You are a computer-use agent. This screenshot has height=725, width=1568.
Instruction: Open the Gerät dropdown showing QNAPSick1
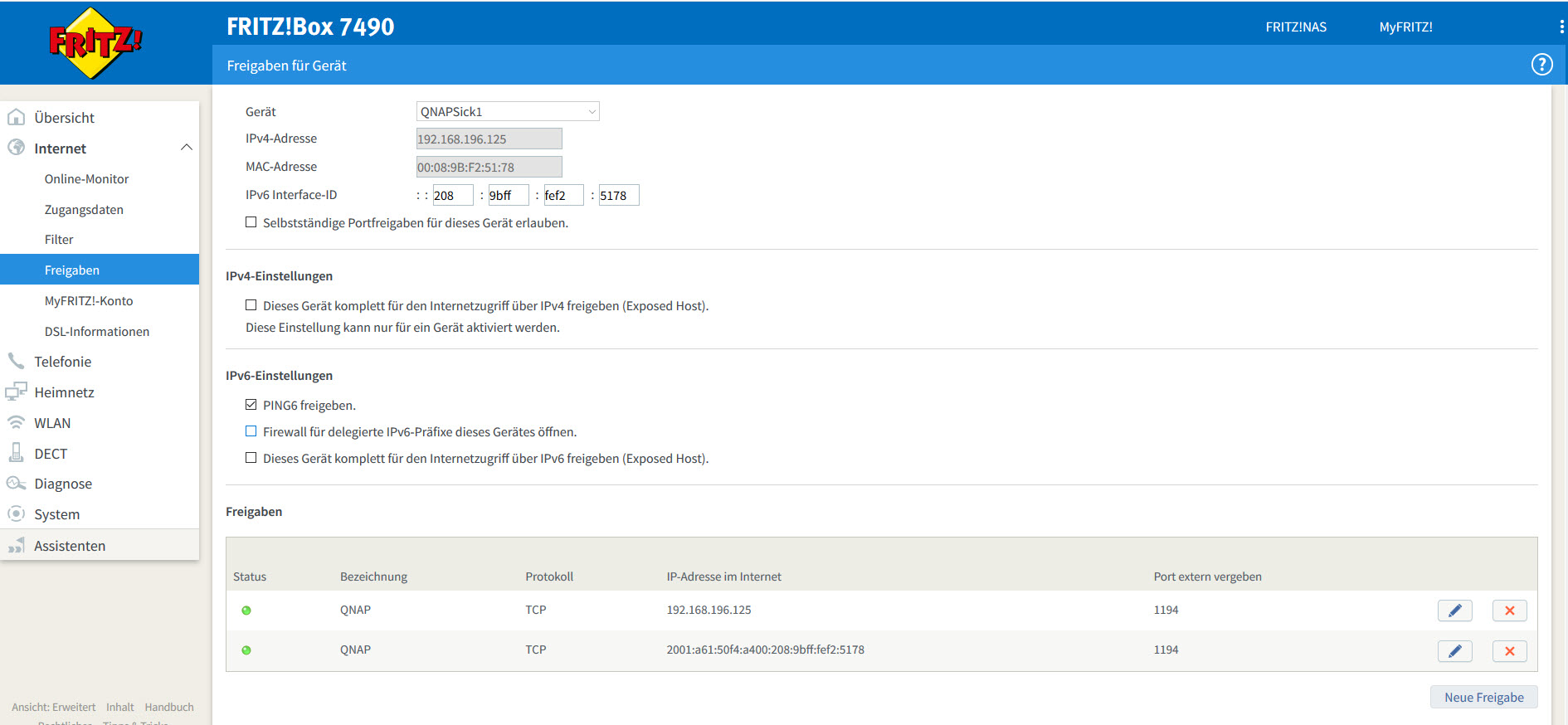point(507,112)
